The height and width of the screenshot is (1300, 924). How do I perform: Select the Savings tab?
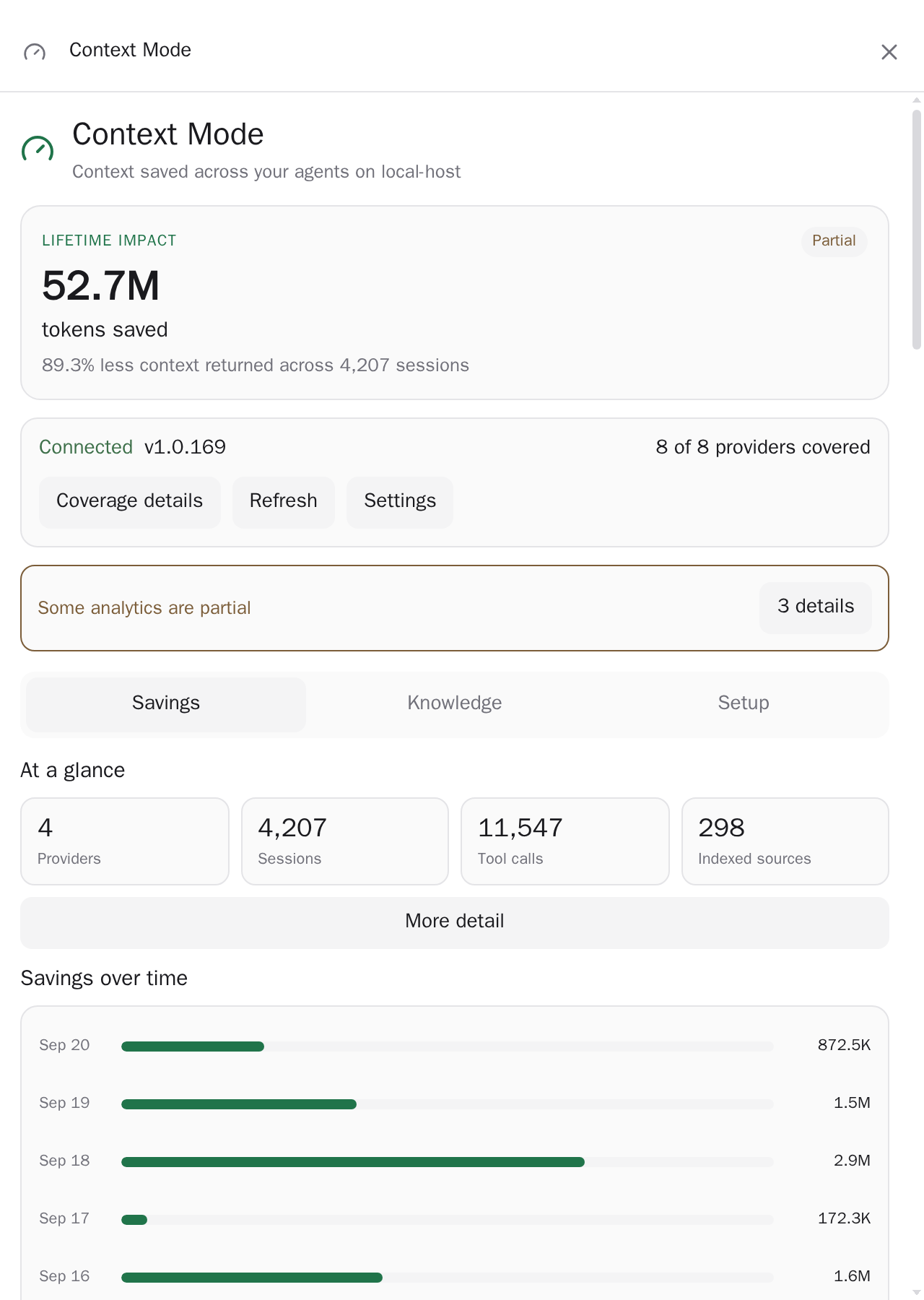click(166, 704)
